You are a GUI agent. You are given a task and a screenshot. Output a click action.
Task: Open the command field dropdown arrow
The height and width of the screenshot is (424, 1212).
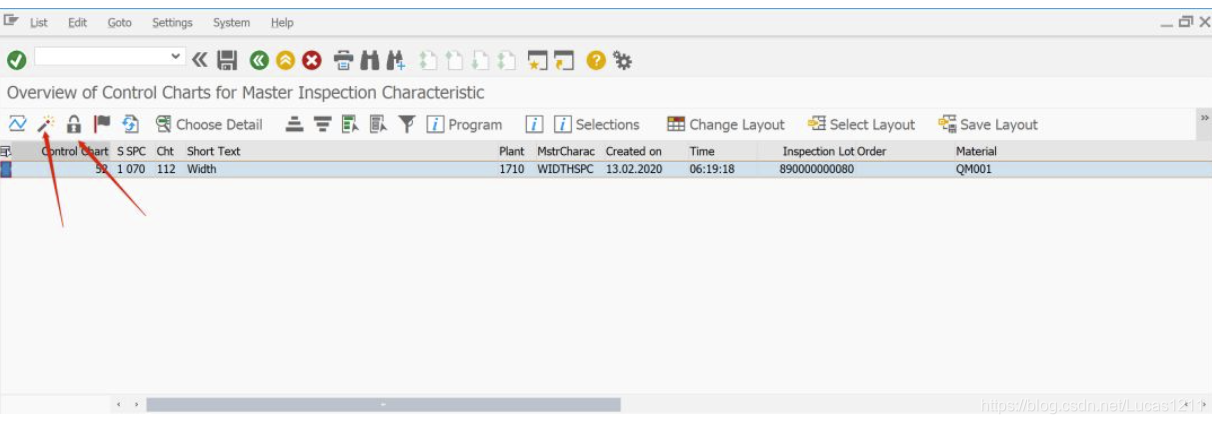click(x=176, y=57)
